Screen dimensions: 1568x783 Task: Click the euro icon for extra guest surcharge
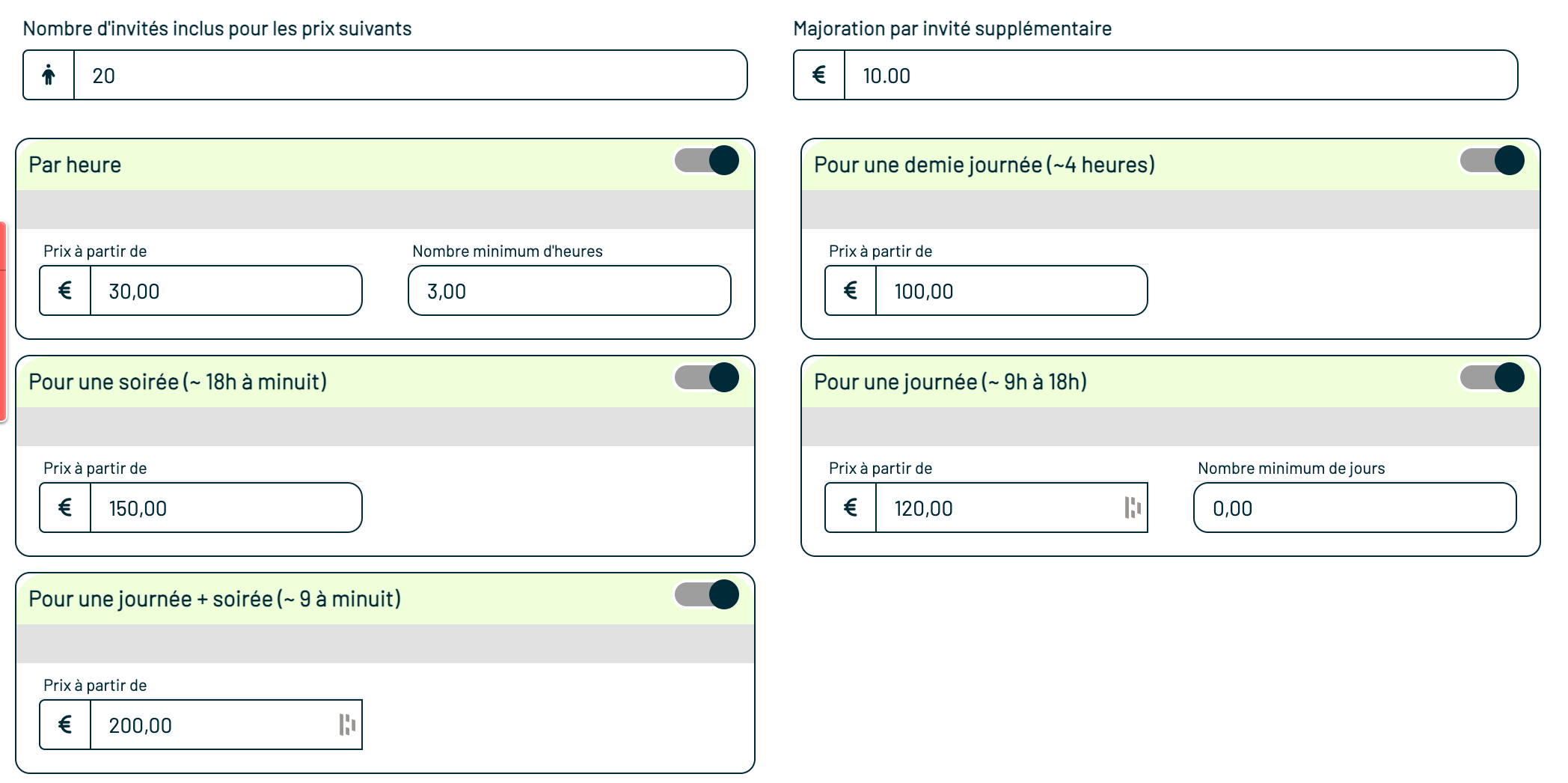coord(819,75)
